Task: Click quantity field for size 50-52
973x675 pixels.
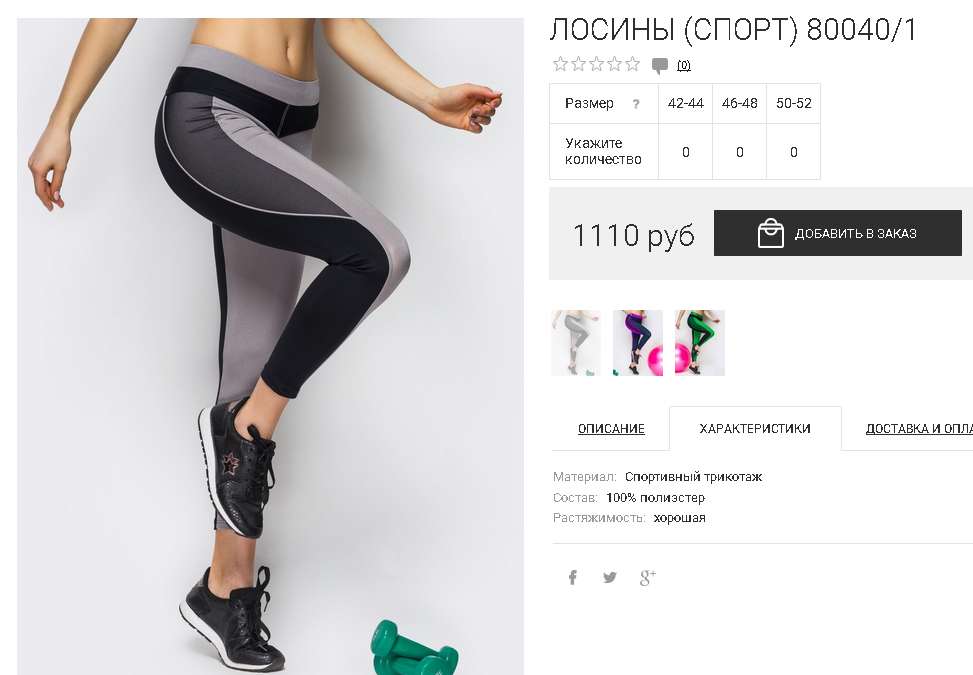Action: click(x=794, y=152)
